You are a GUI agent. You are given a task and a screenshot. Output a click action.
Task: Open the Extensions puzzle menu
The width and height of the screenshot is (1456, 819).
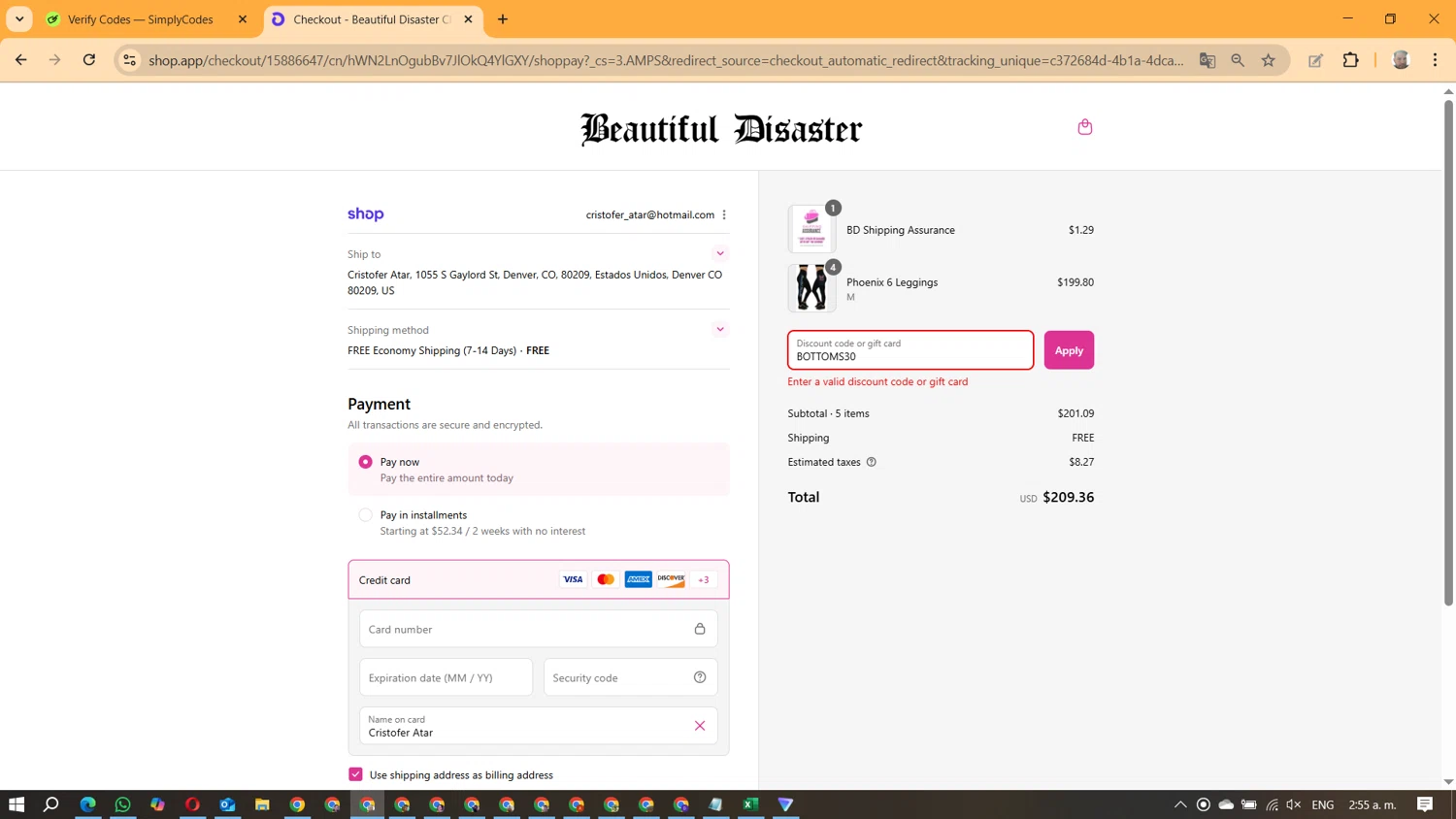click(x=1350, y=60)
